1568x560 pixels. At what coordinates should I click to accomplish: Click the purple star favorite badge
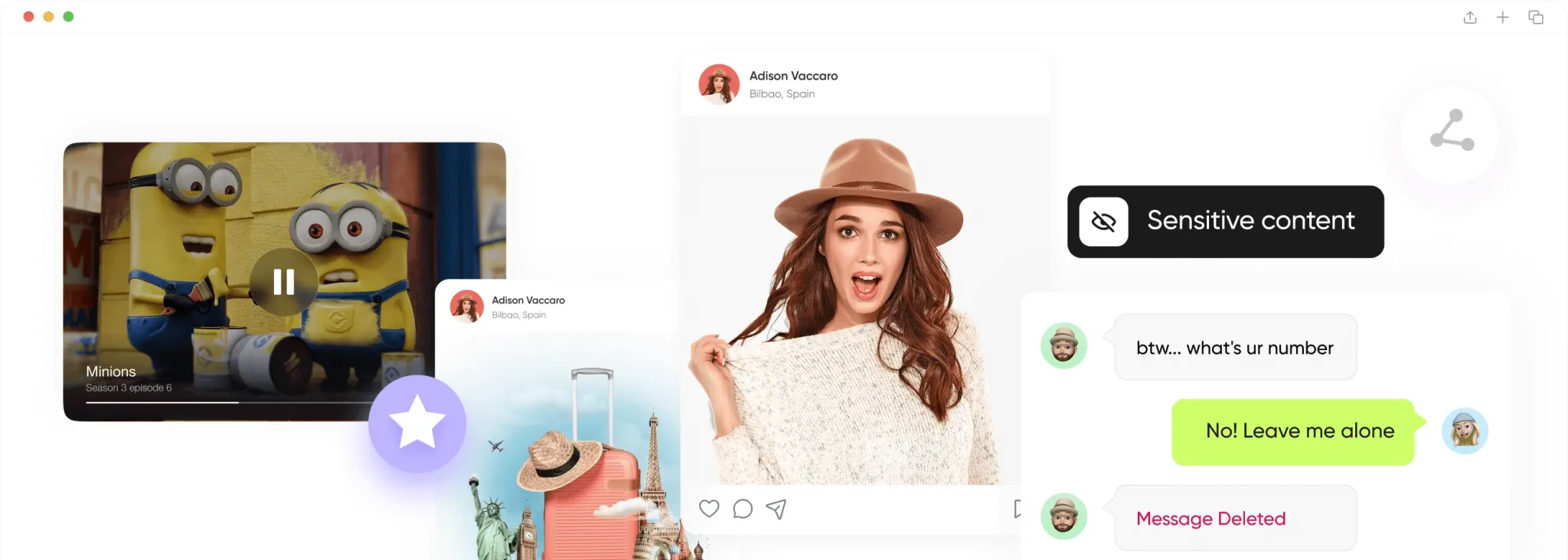tap(417, 424)
